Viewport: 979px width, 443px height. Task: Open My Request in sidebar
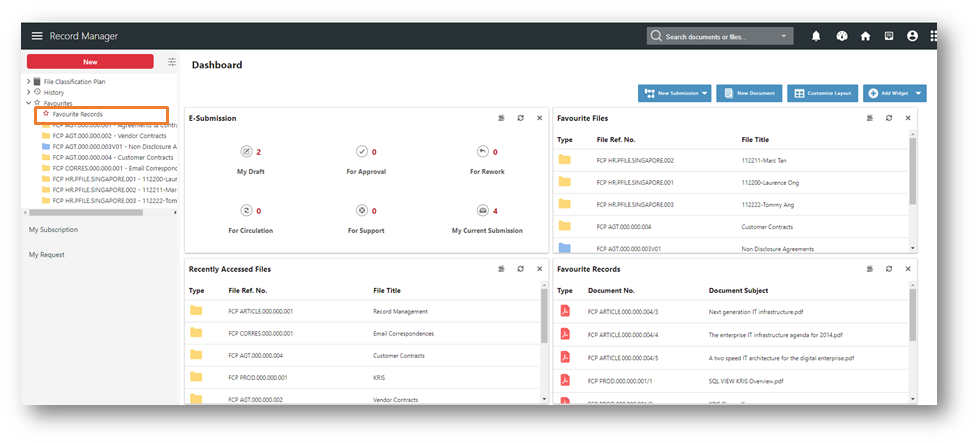[x=47, y=255]
